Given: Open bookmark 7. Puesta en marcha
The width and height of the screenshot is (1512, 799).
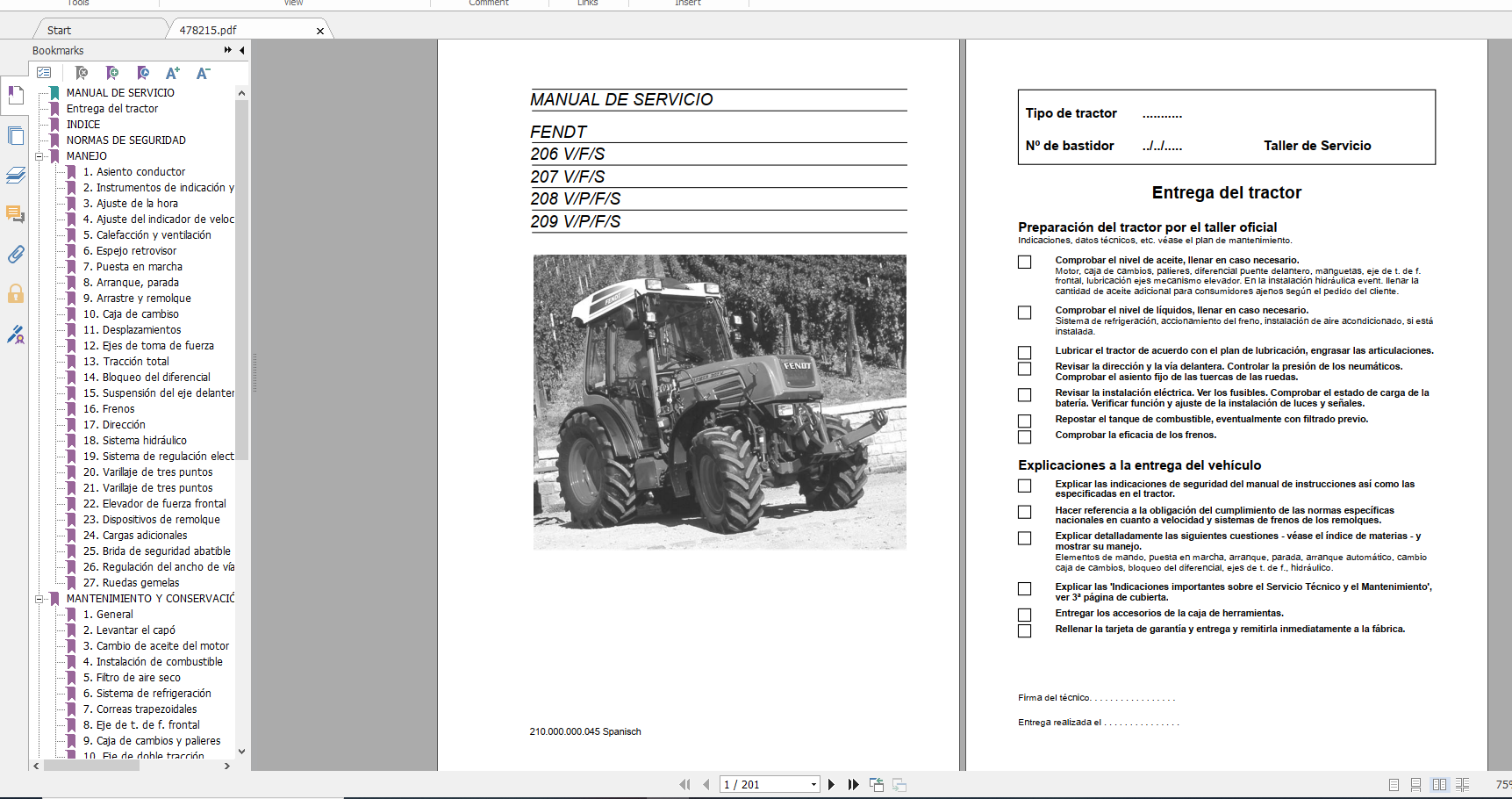Looking at the screenshot, I should tap(133, 267).
